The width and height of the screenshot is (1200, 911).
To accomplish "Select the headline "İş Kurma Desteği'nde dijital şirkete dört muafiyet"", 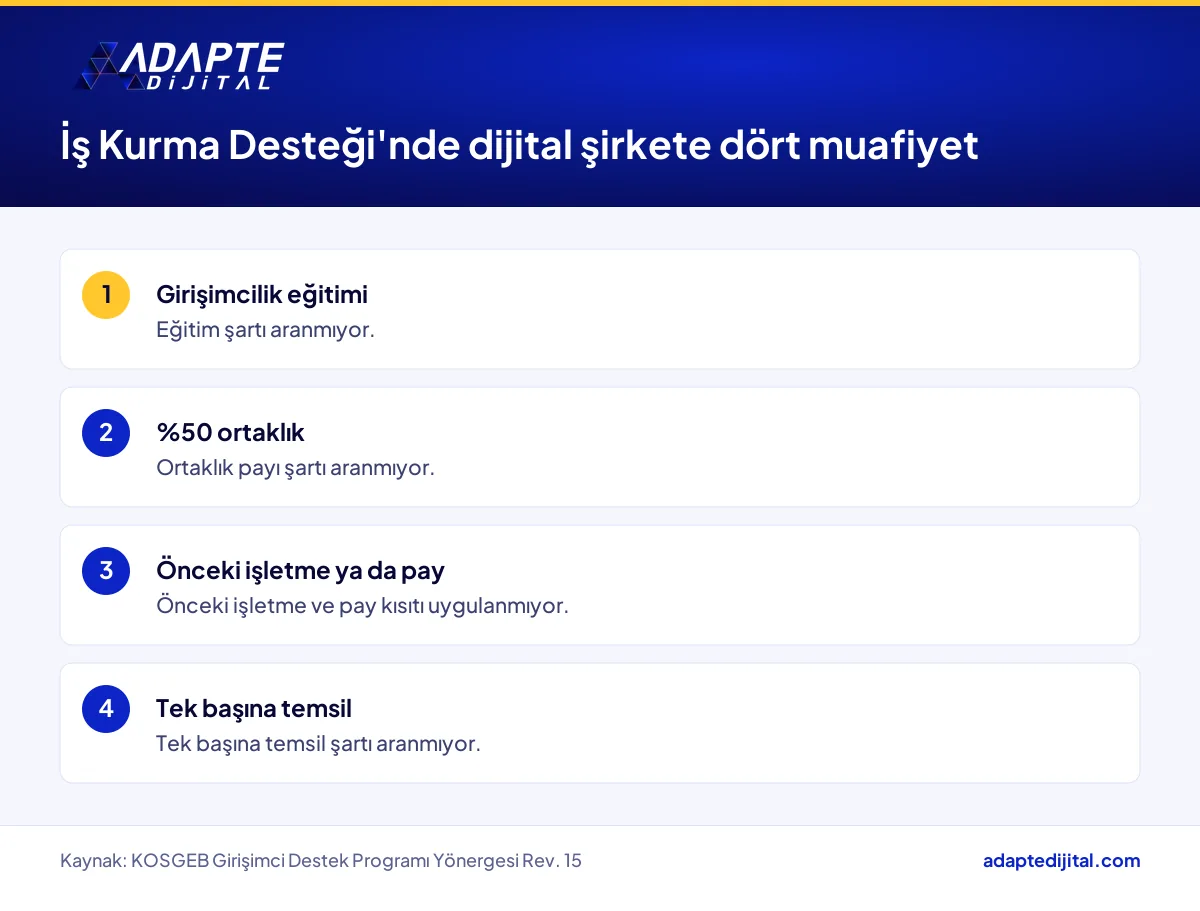I will pos(519,146).
